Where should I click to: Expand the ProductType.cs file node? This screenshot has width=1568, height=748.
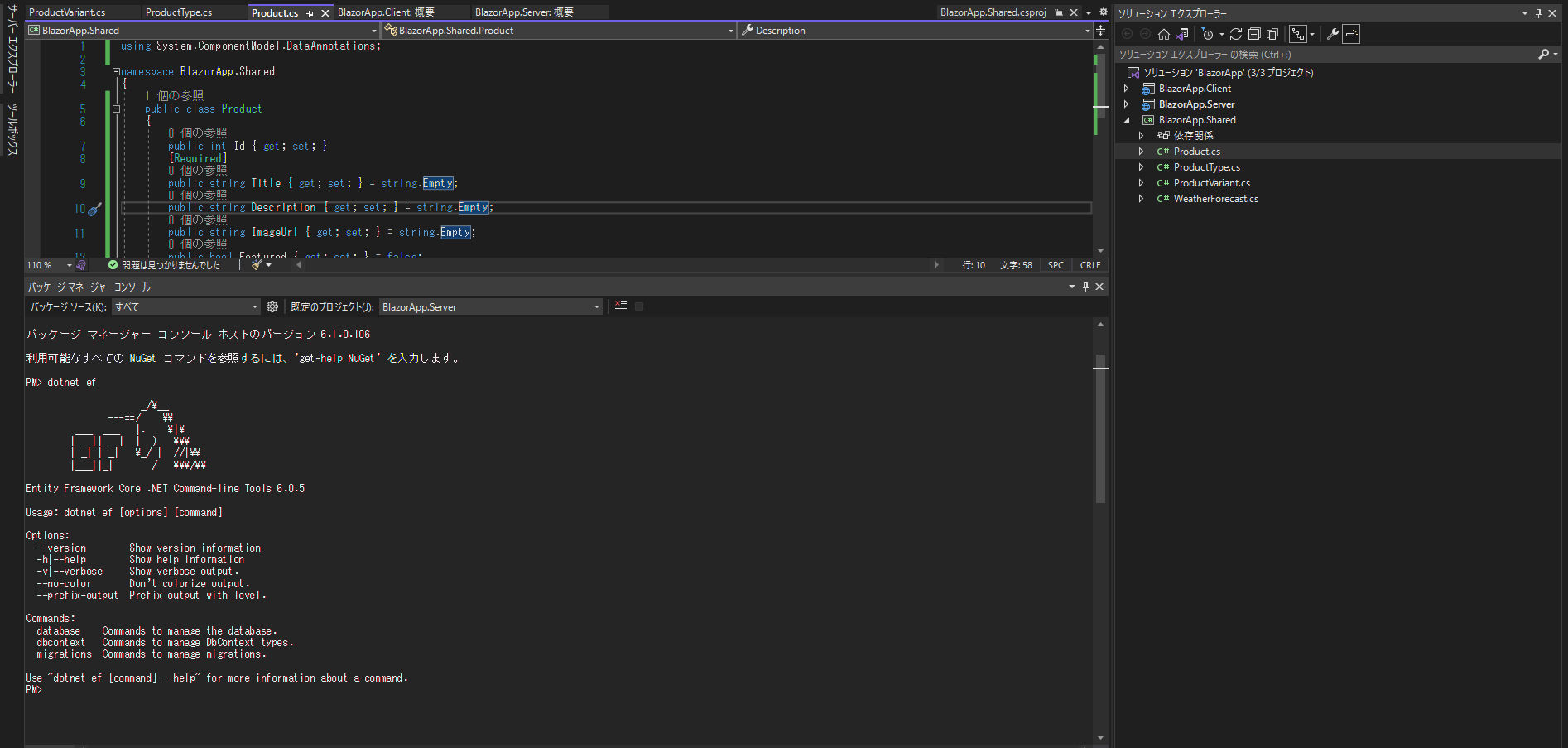click(x=1142, y=167)
